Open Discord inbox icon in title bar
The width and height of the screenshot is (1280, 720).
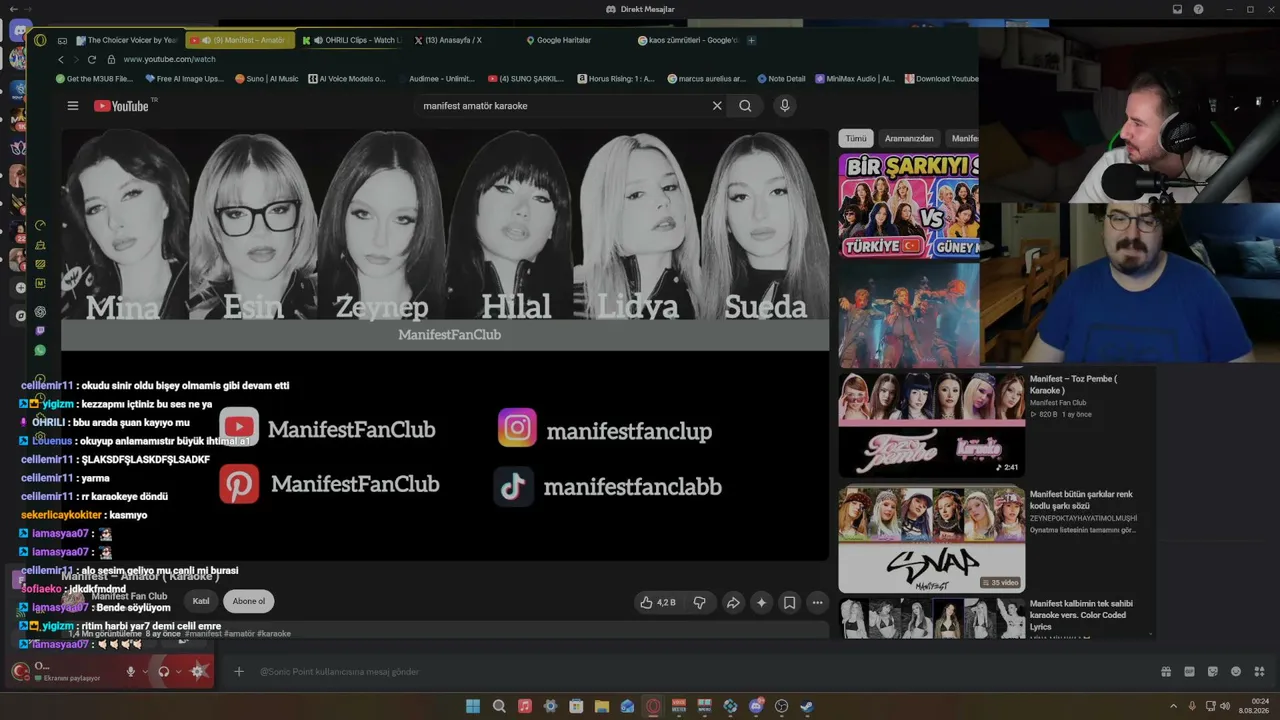click(x=1178, y=9)
